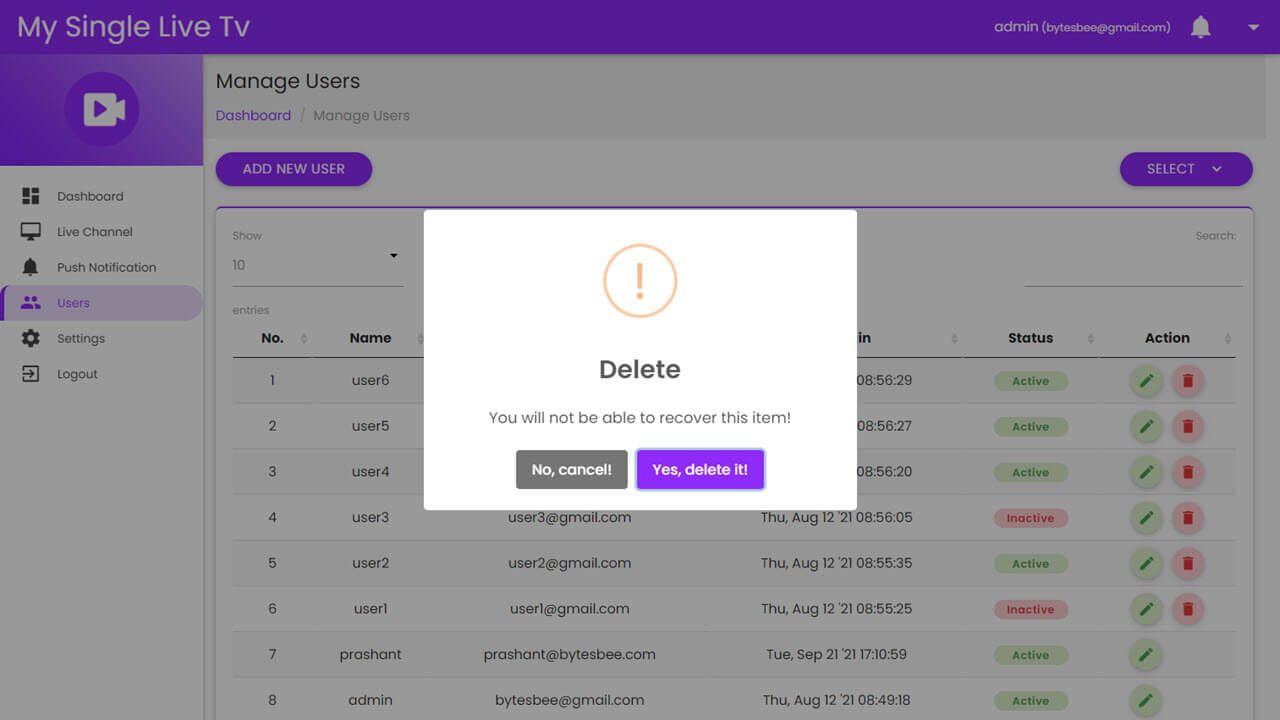Screen dimensions: 1280x720
Task: Open Push Notification menu item
Action: pos(106,267)
